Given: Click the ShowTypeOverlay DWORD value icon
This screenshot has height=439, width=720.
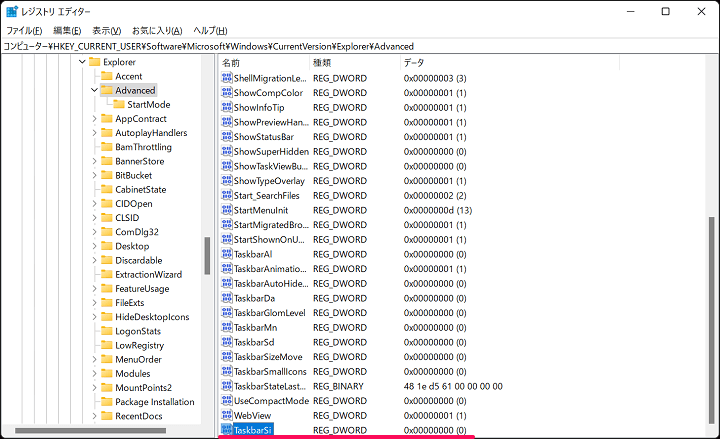Looking at the screenshot, I should [x=226, y=181].
